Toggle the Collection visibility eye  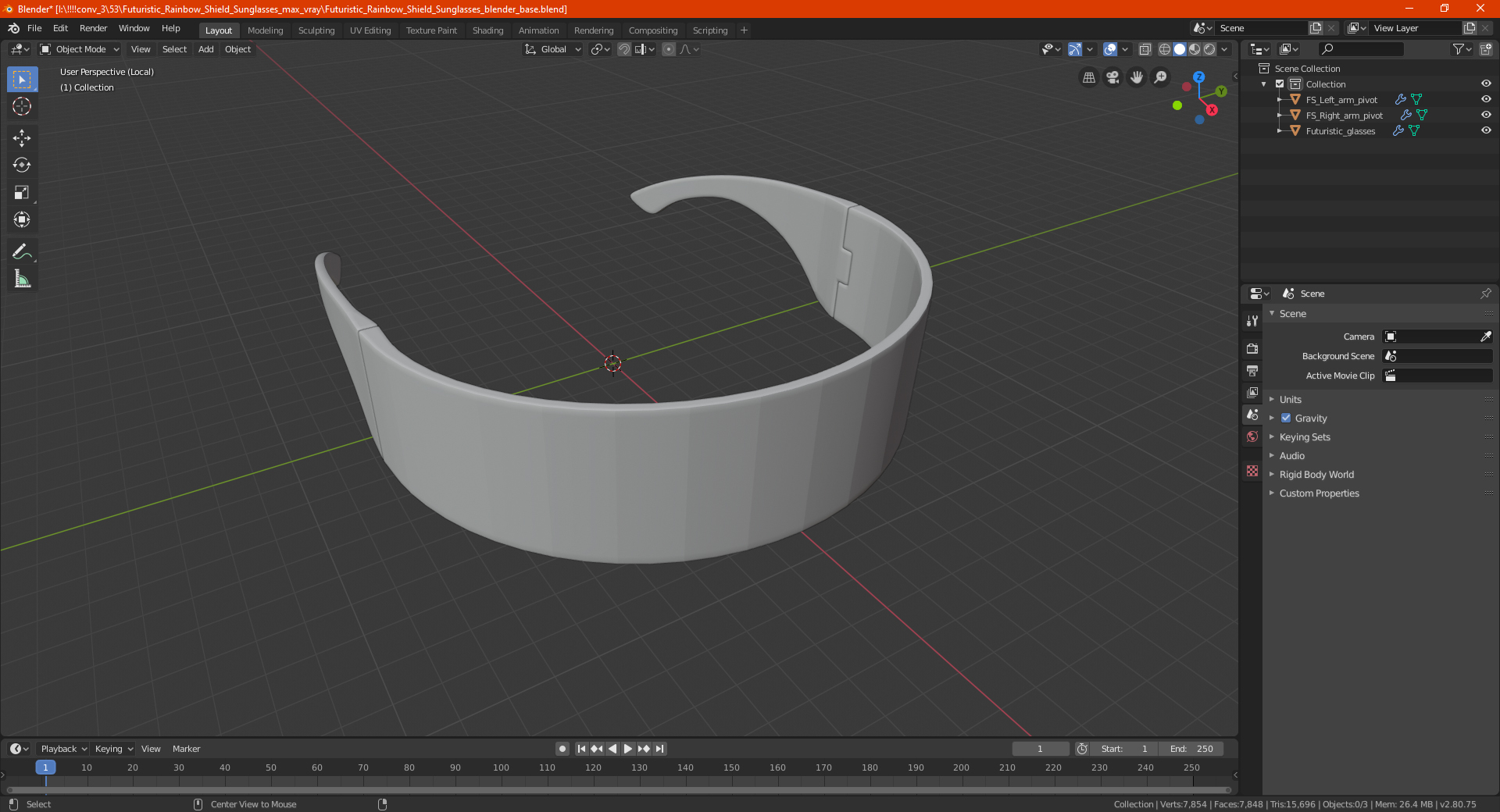point(1486,84)
